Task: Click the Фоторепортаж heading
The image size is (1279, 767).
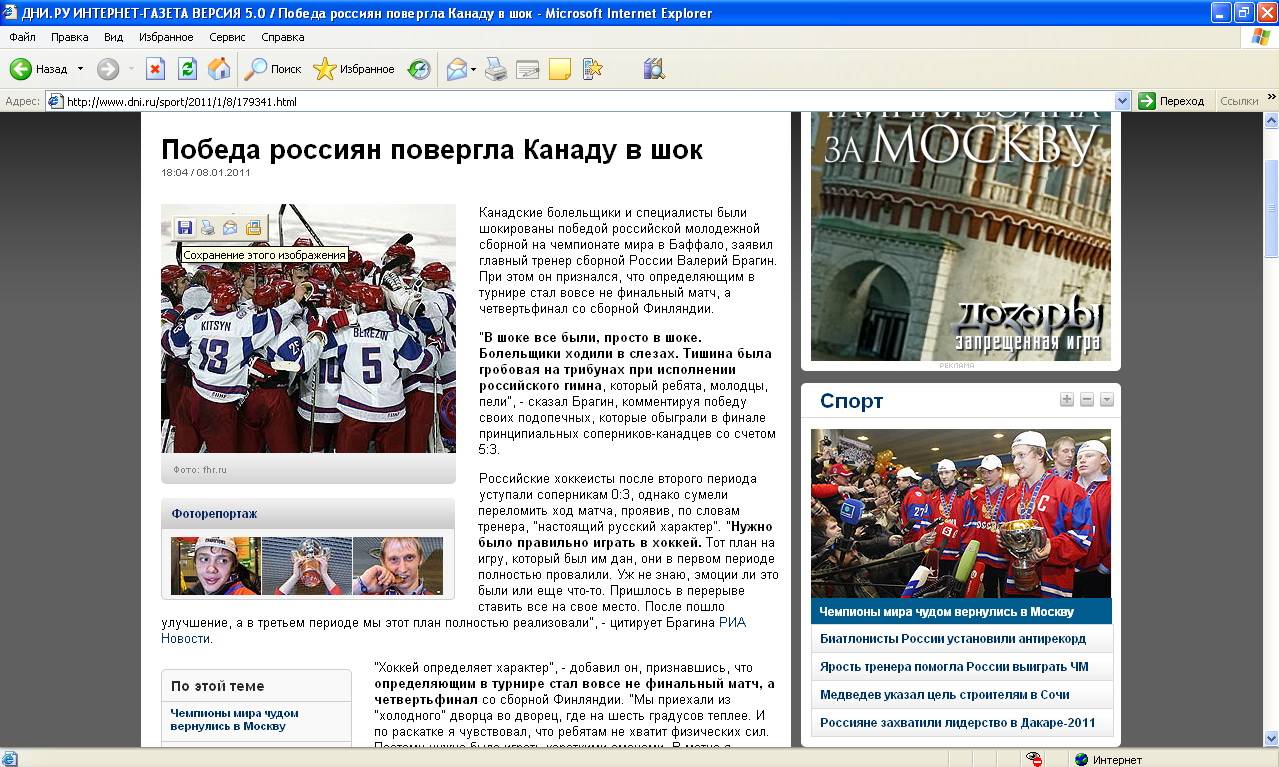Action: click(x=214, y=514)
